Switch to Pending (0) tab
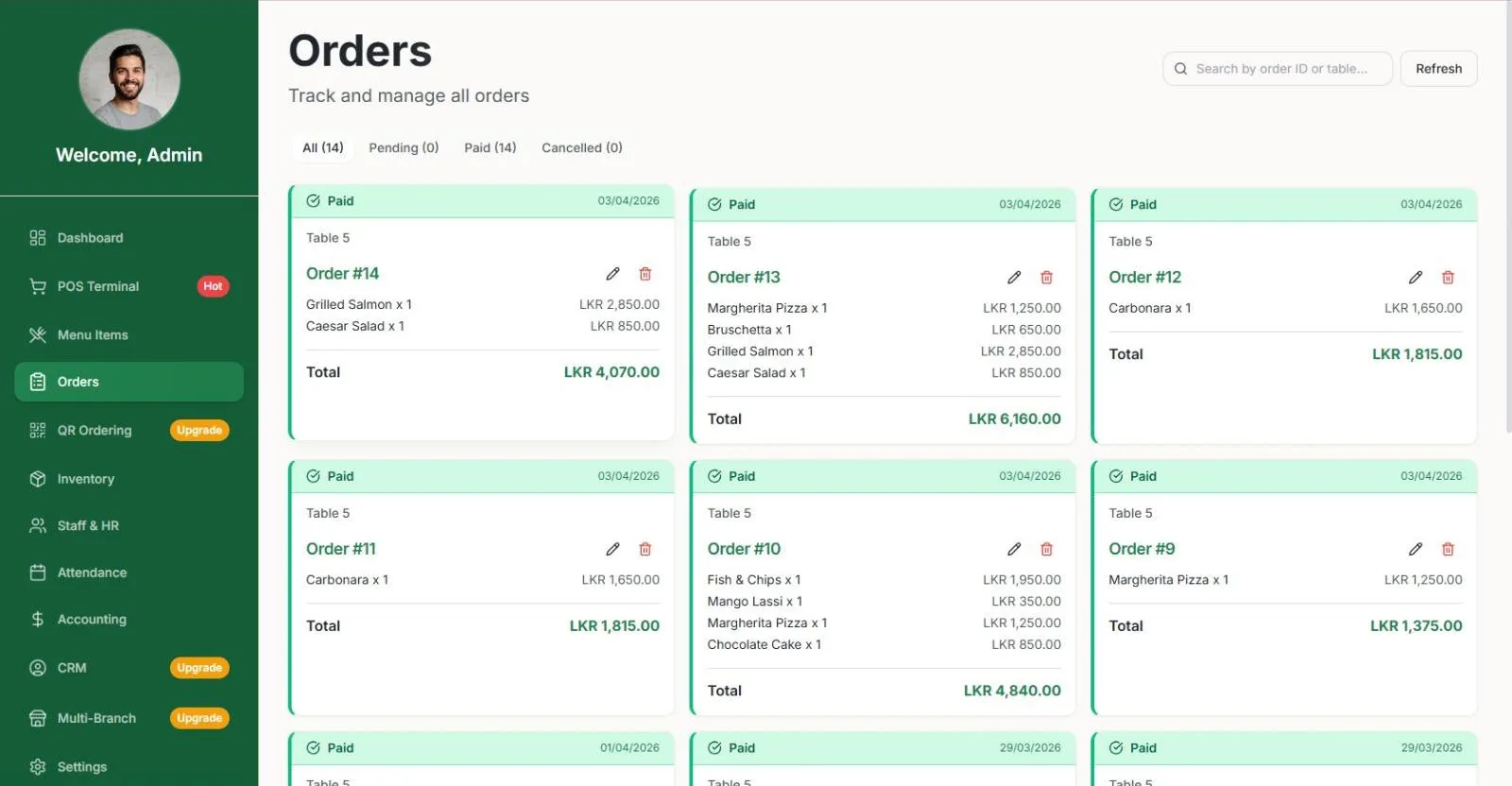 point(404,148)
